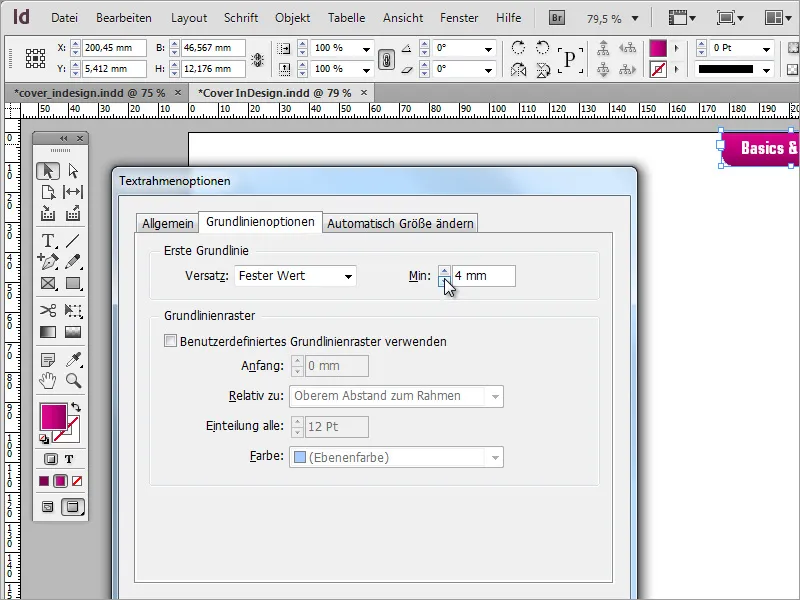This screenshot has height=600, width=800.
Task: Select the Line tool
Action: 73,240
